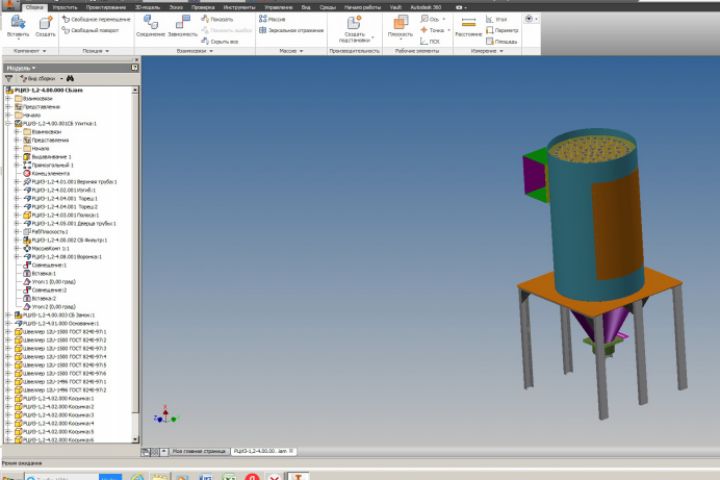Screen dimensions: 720x480
Task: Click the Windows taskbar search box
Action: [62, 477]
